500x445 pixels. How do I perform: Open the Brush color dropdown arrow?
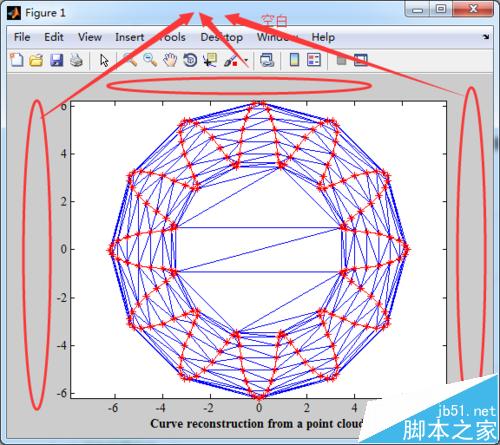[x=246, y=60]
